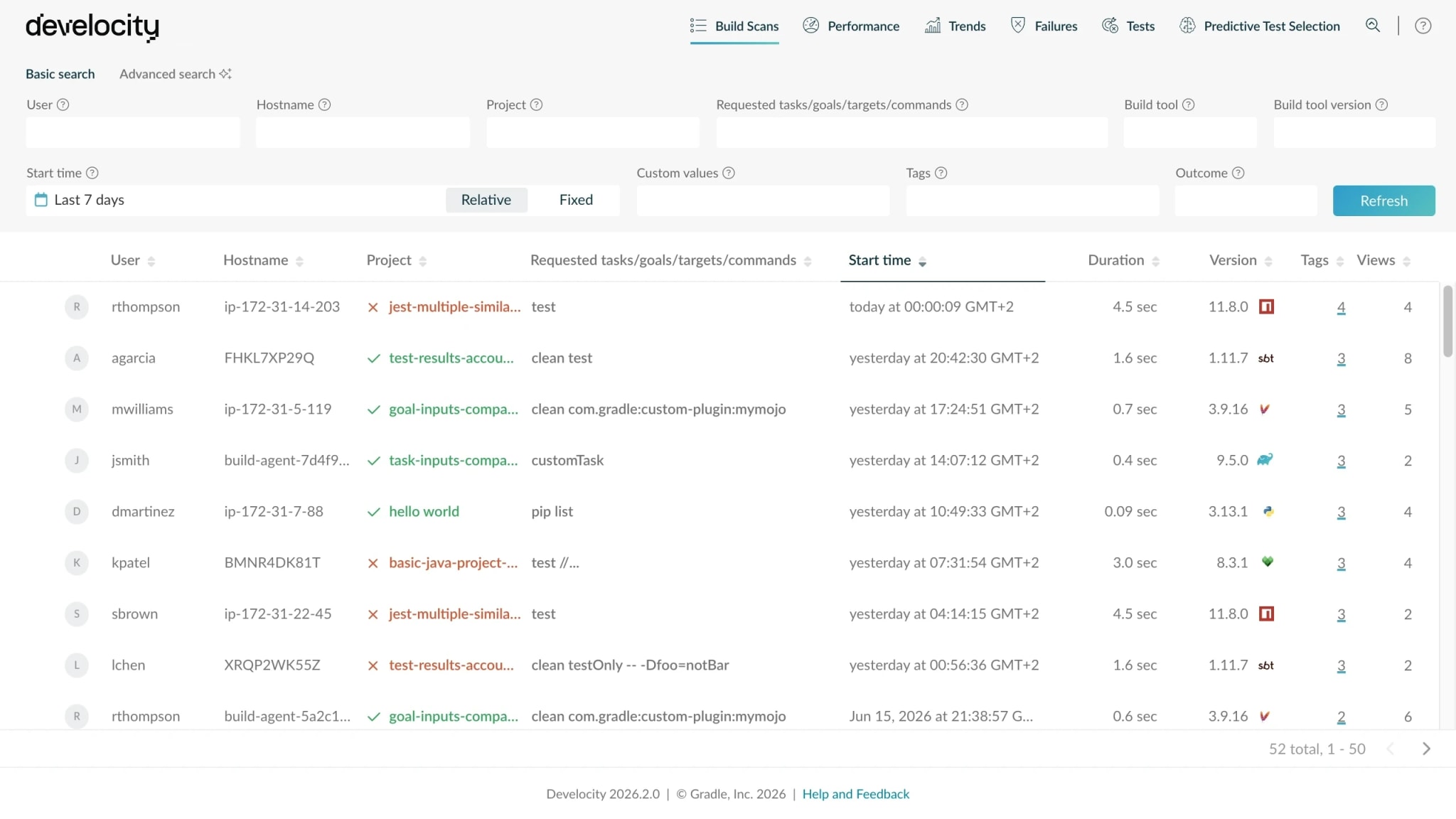Click agarcia's A avatar icon
This screenshot has height=819, width=1456.
(77, 358)
